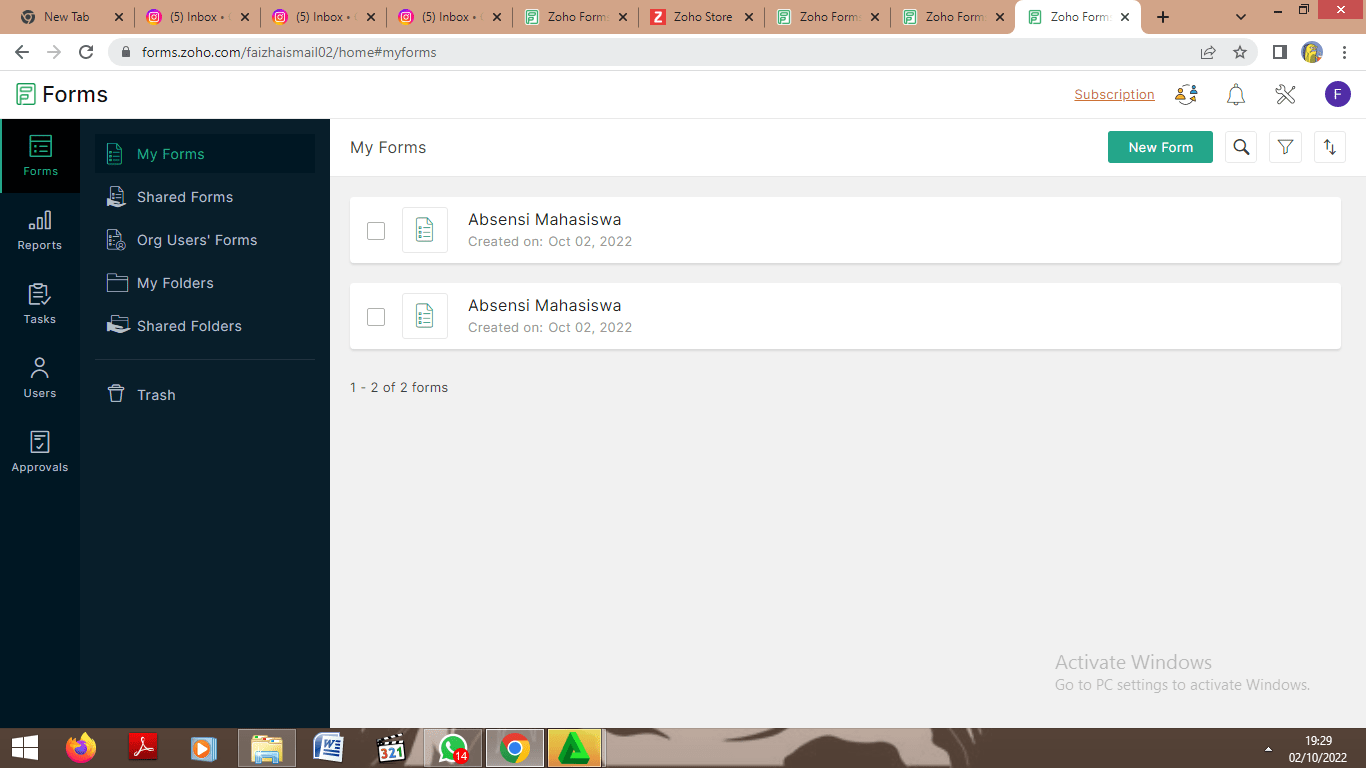1366x768 pixels.
Task: Select Org Users' Forms in sidebar
Action: point(205,240)
